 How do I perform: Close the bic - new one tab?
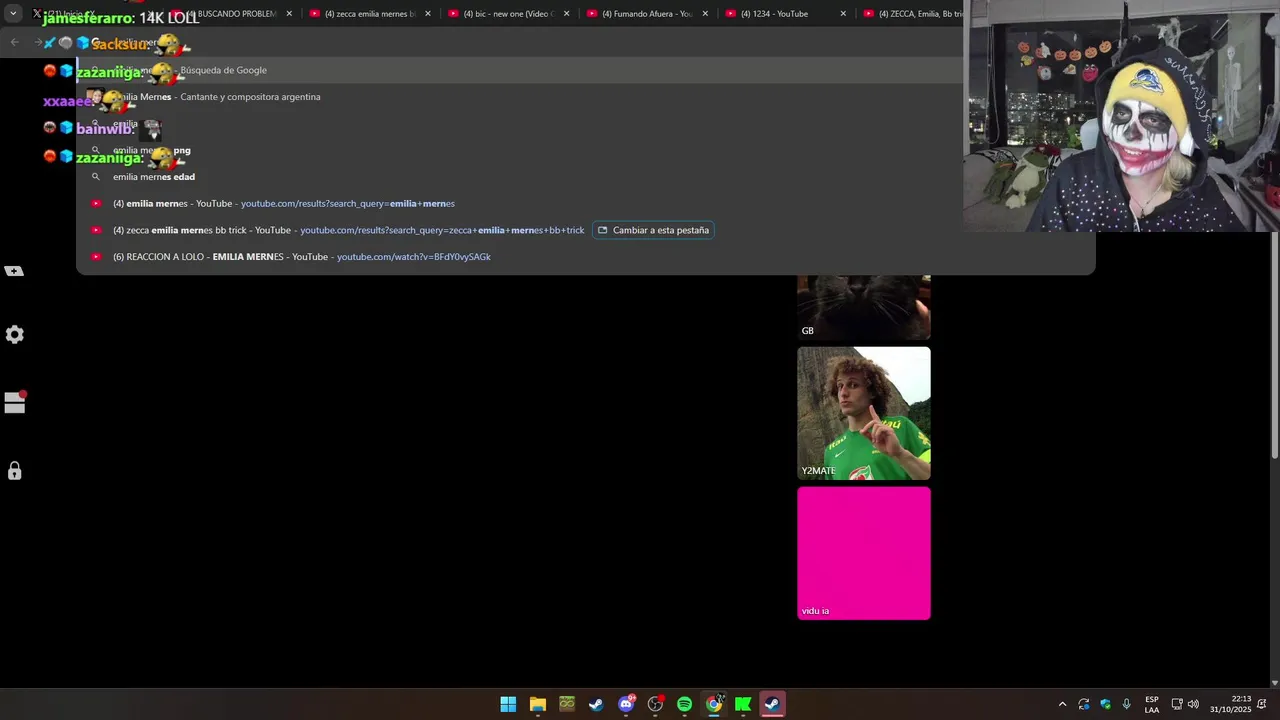pos(567,14)
